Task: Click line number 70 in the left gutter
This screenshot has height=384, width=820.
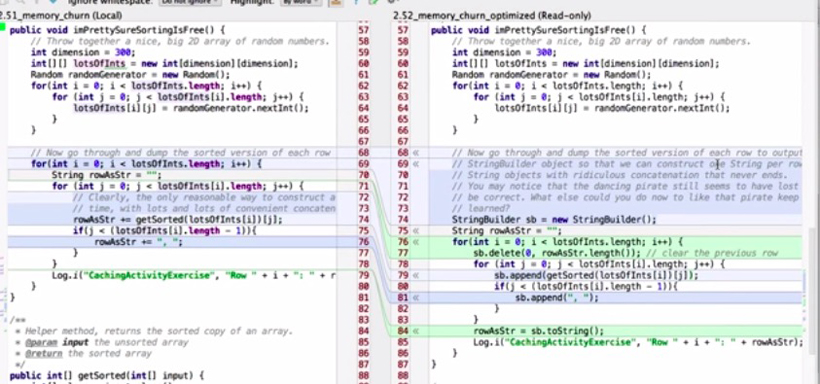Action: [x=363, y=175]
